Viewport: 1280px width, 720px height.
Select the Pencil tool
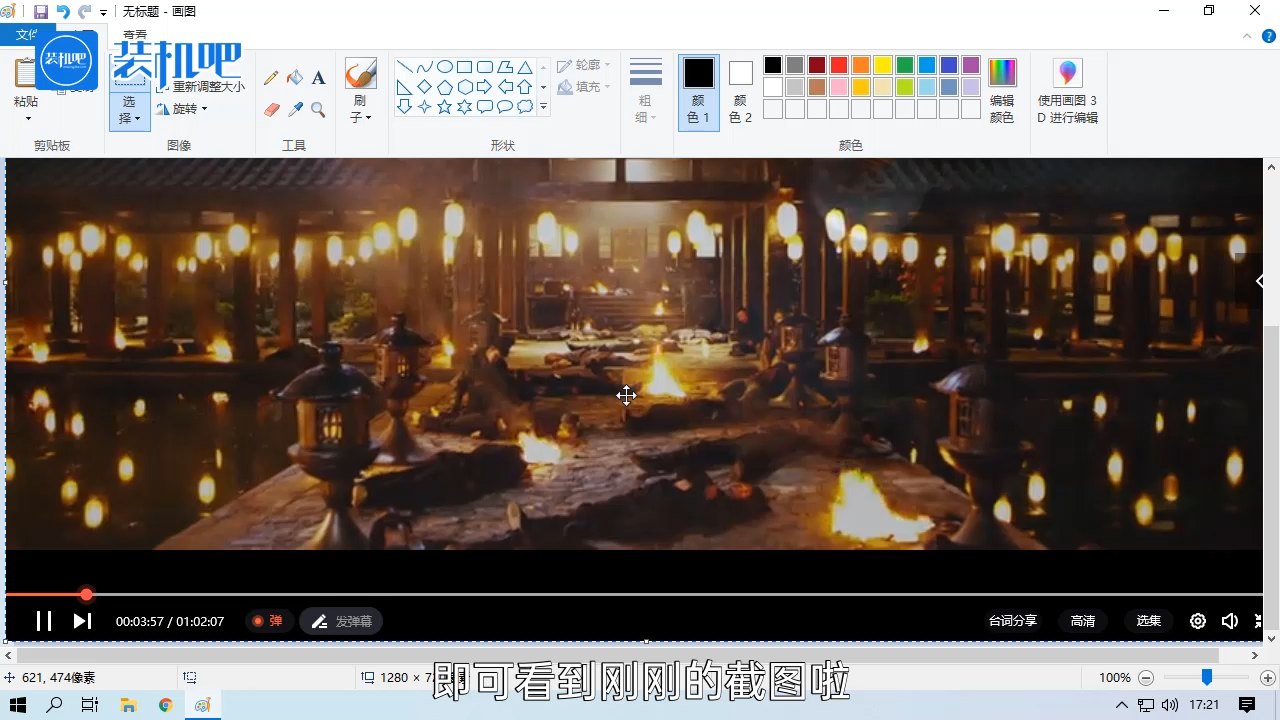pos(271,78)
